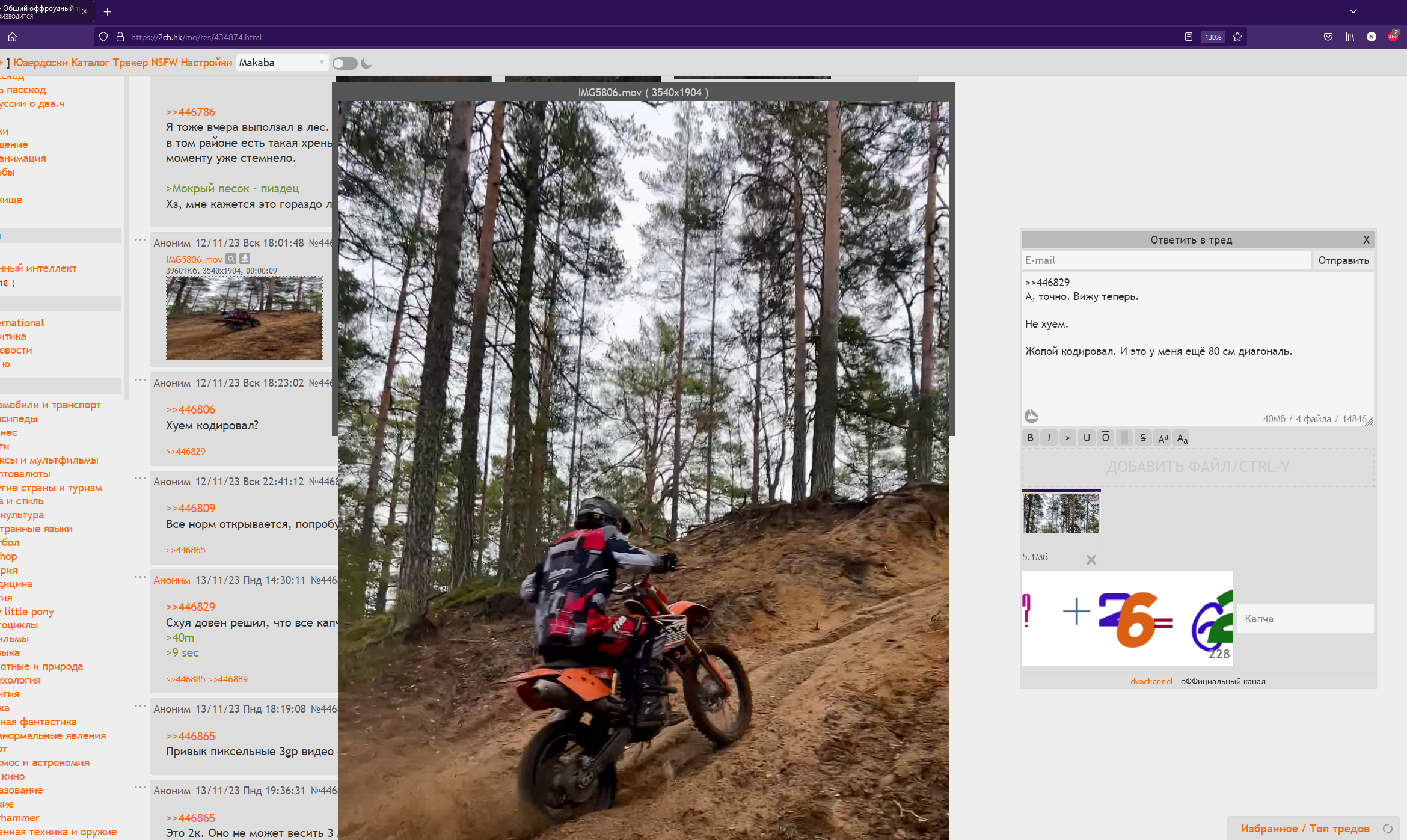Open the reader view icon
Screen dimensions: 1407x840
pos(1188,37)
